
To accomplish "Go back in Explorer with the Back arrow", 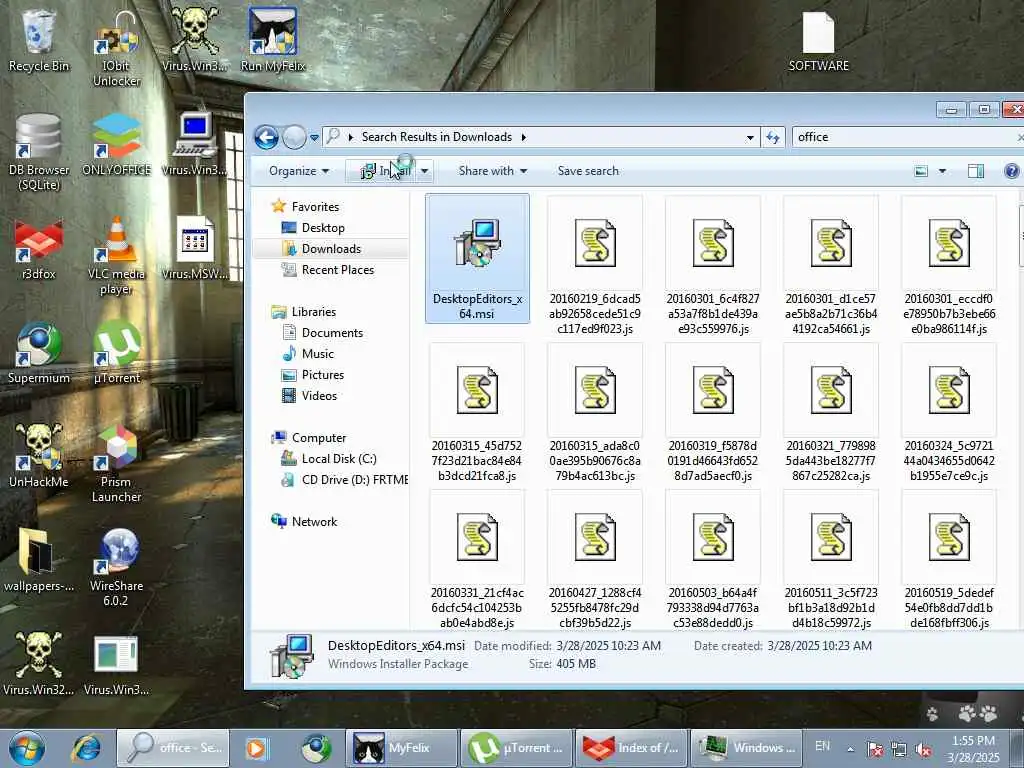I will (x=266, y=137).
